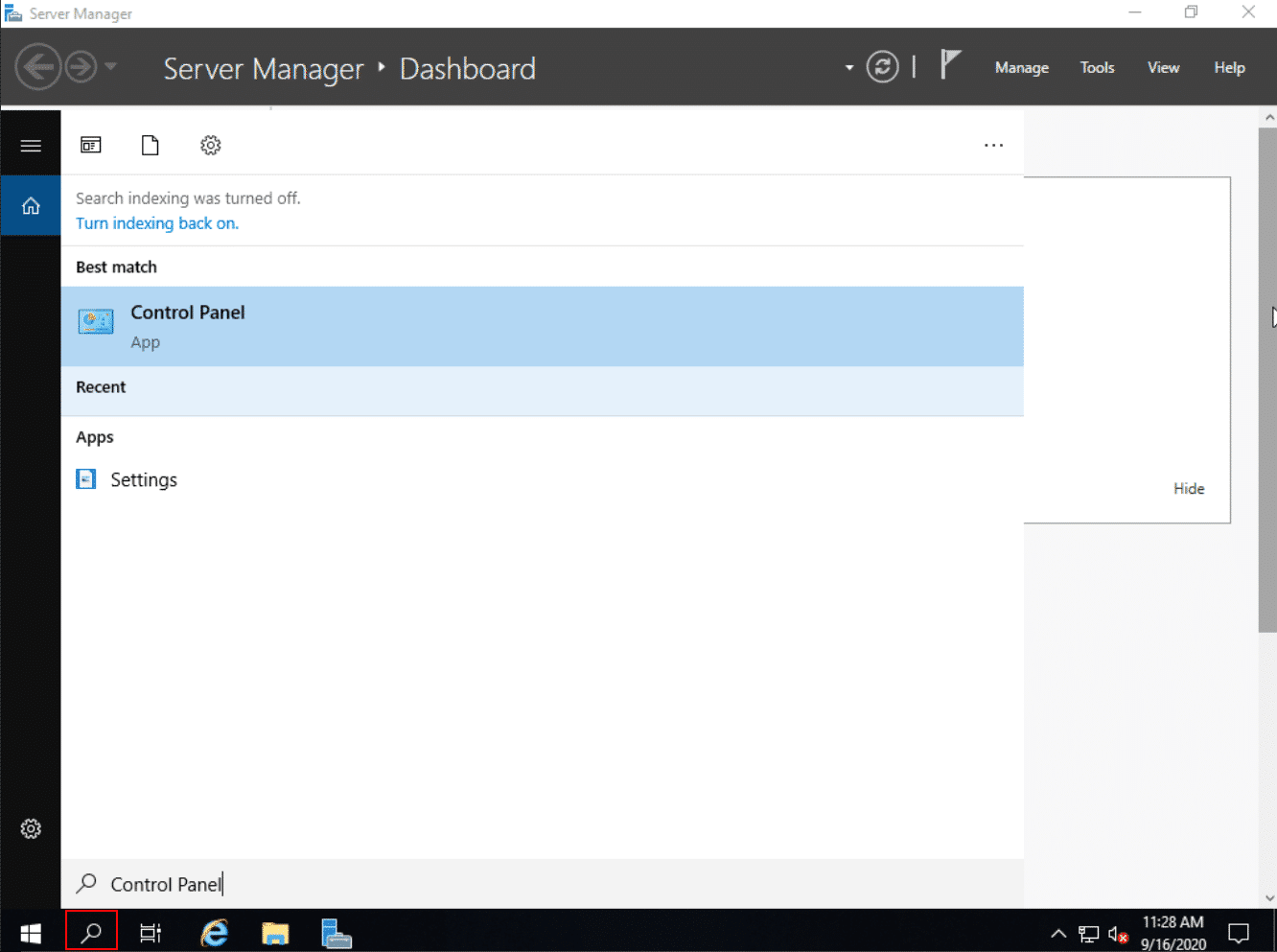
Task: Open the Manage menu
Action: 1021,68
